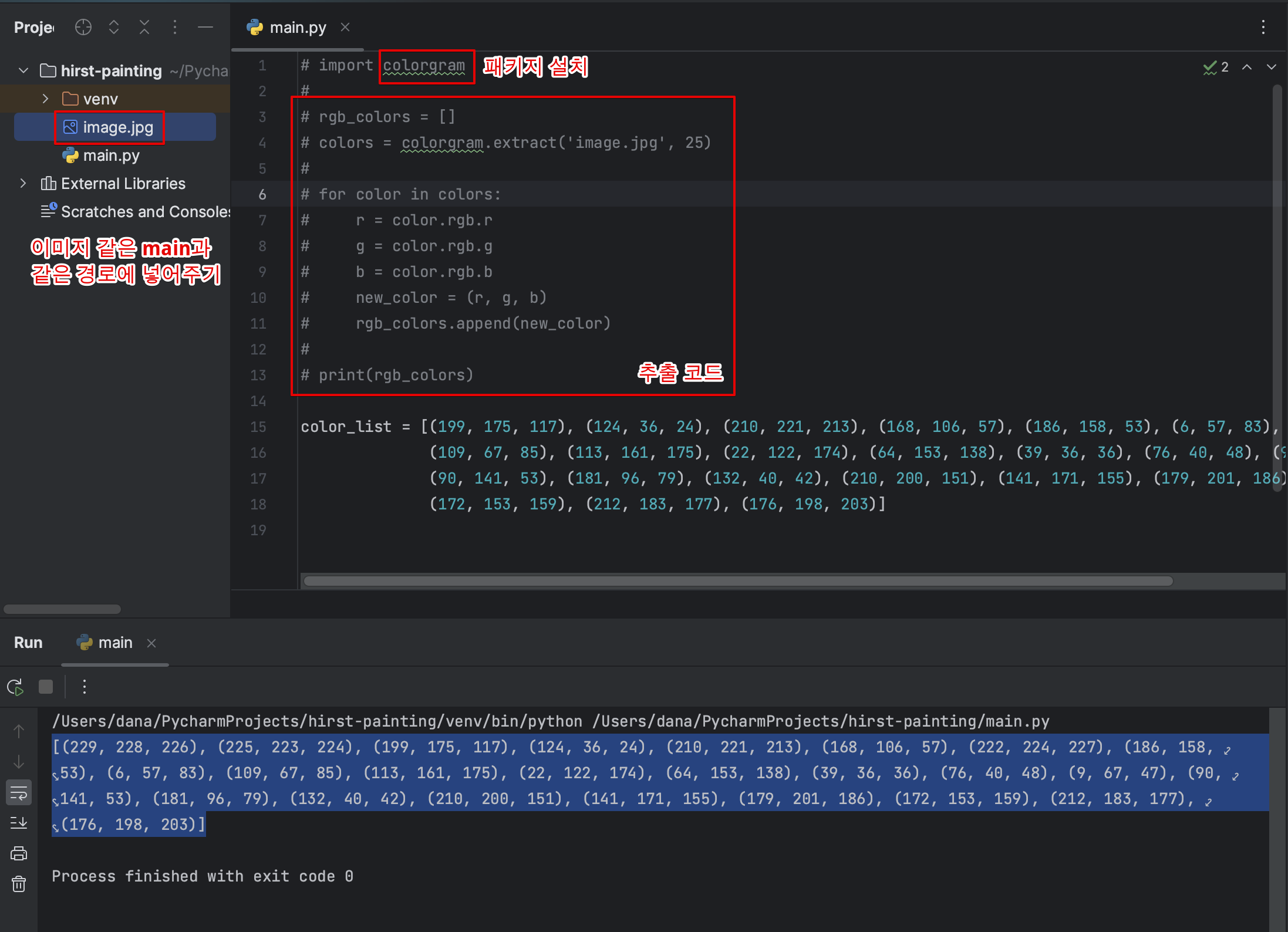The width and height of the screenshot is (1288, 932).
Task: Expand External Libraries node
Action: coord(23,183)
